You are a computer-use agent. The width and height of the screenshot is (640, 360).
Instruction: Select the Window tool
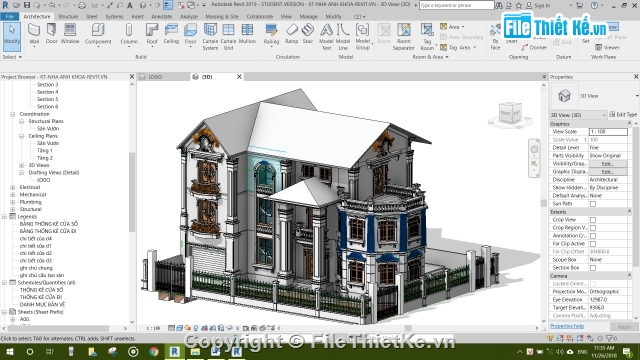pyautogui.click(x=70, y=34)
